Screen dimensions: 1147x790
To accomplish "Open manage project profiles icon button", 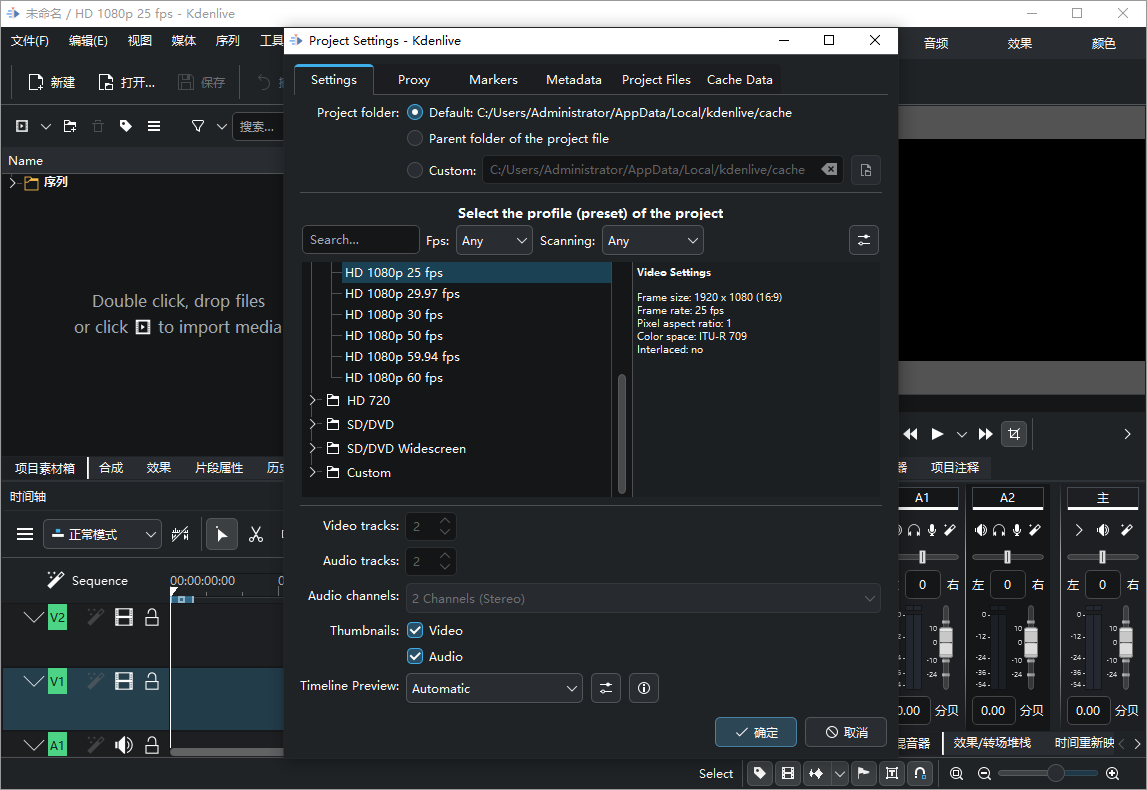I will tap(864, 240).
